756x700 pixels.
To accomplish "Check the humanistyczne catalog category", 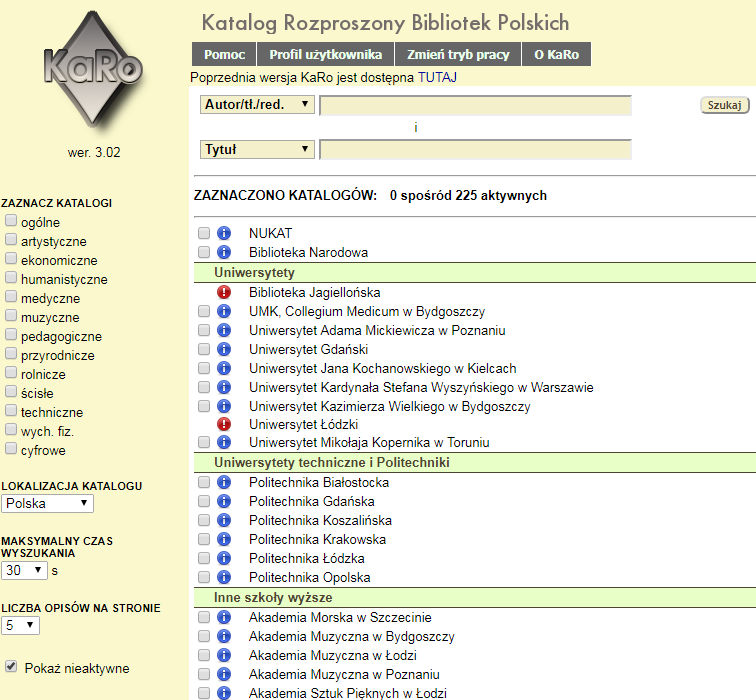I will point(11,277).
